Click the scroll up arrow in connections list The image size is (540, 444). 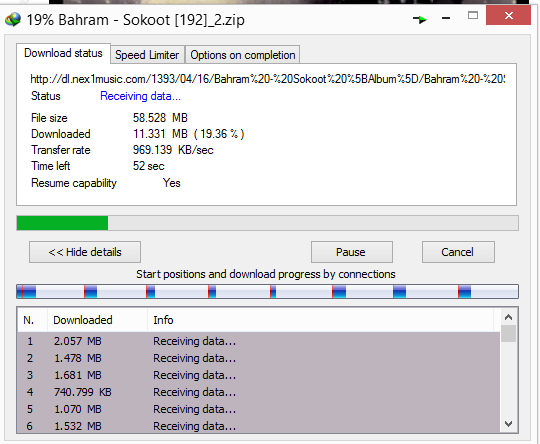pyautogui.click(x=508, y=317)
